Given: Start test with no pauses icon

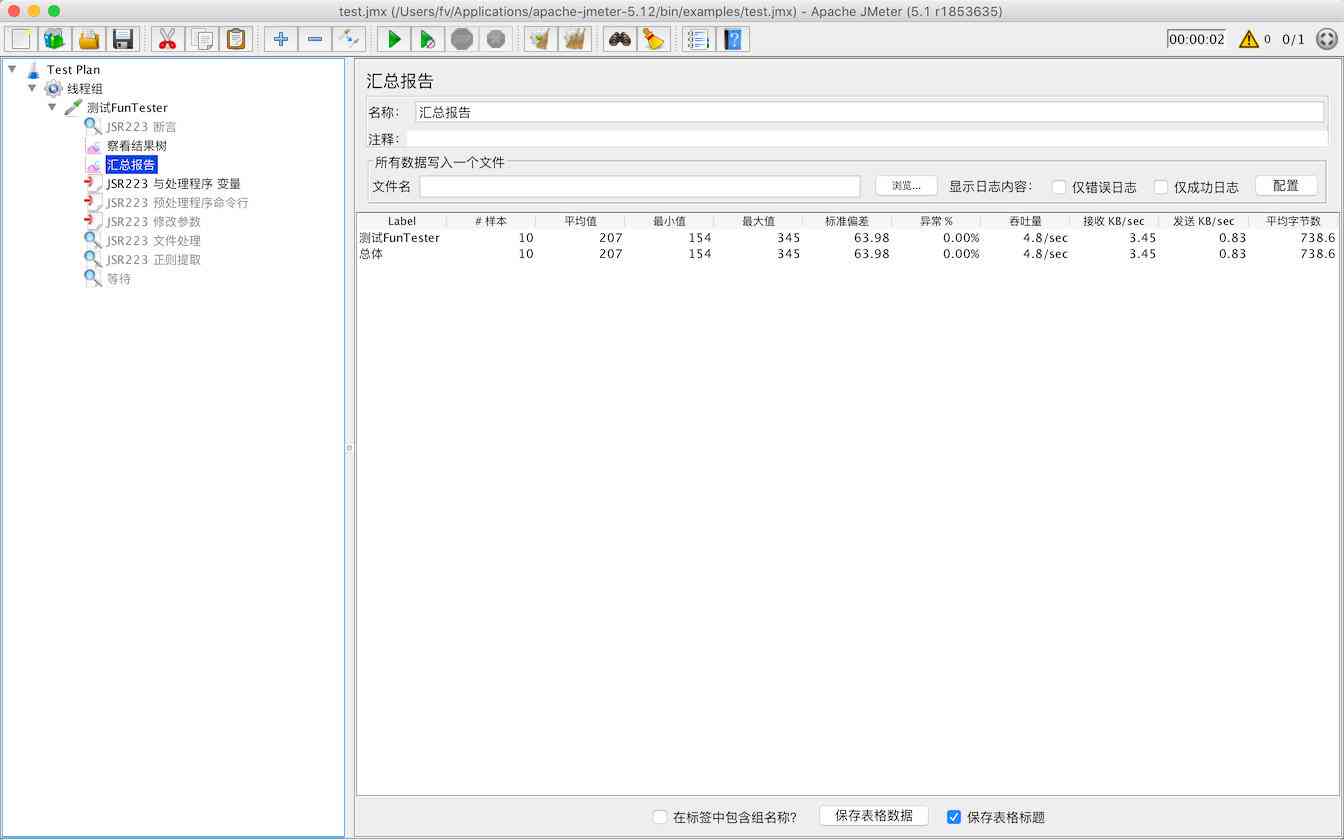Looking at the screenshot, I should coord(428,39).
